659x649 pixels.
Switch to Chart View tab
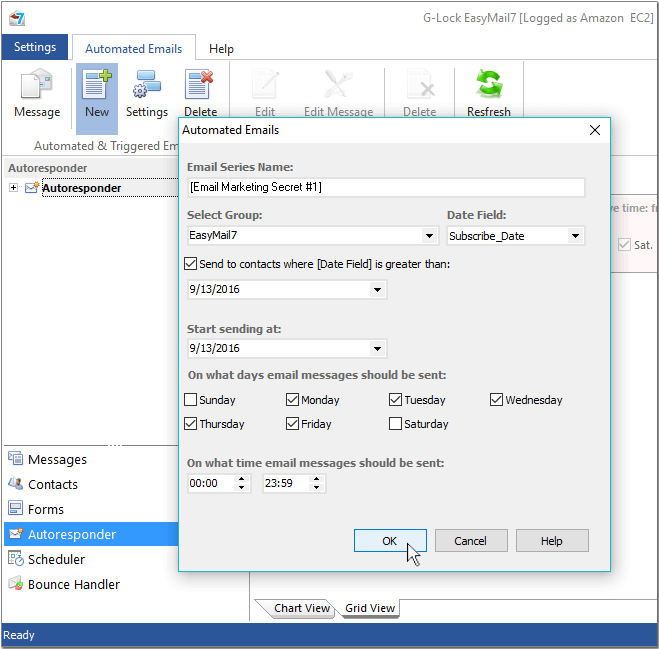[301, 608]
